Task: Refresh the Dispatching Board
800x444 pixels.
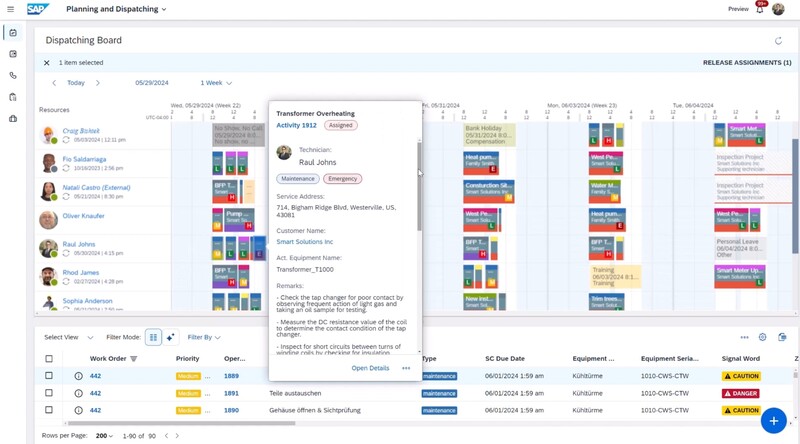Action: coord(779,41)
